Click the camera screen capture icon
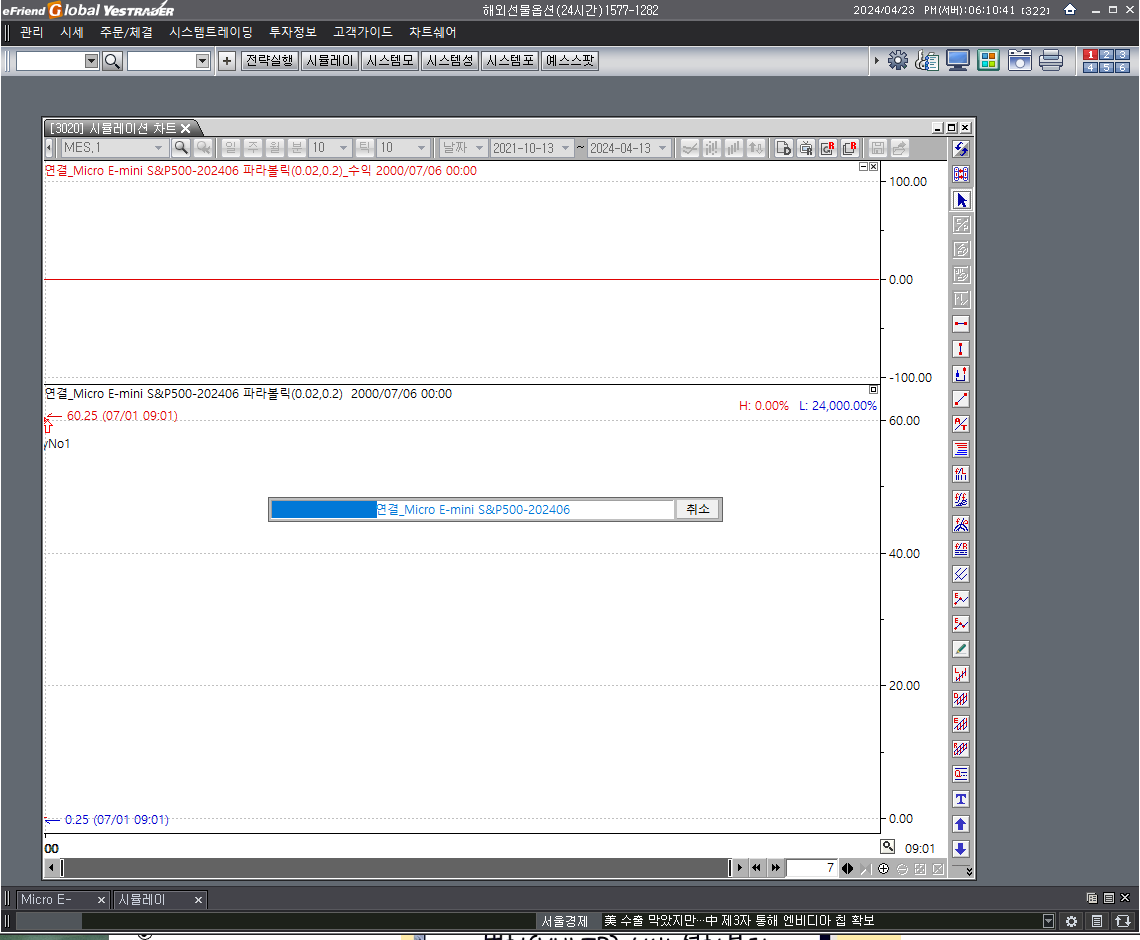Viewport: 1140px width, 940px height. (x=1019, y=61)
